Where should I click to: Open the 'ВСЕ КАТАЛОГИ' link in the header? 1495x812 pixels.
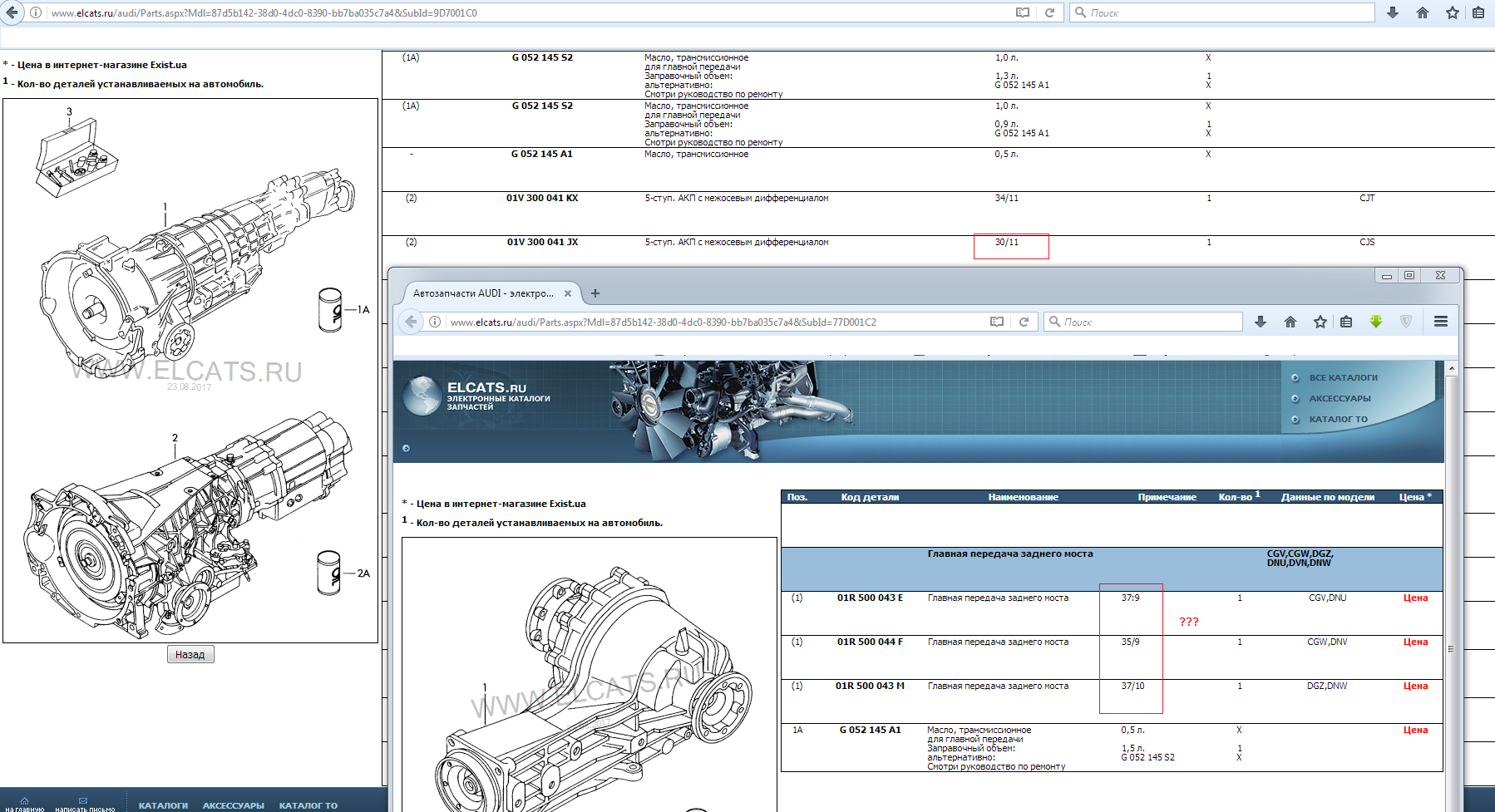coord(1343,378)
